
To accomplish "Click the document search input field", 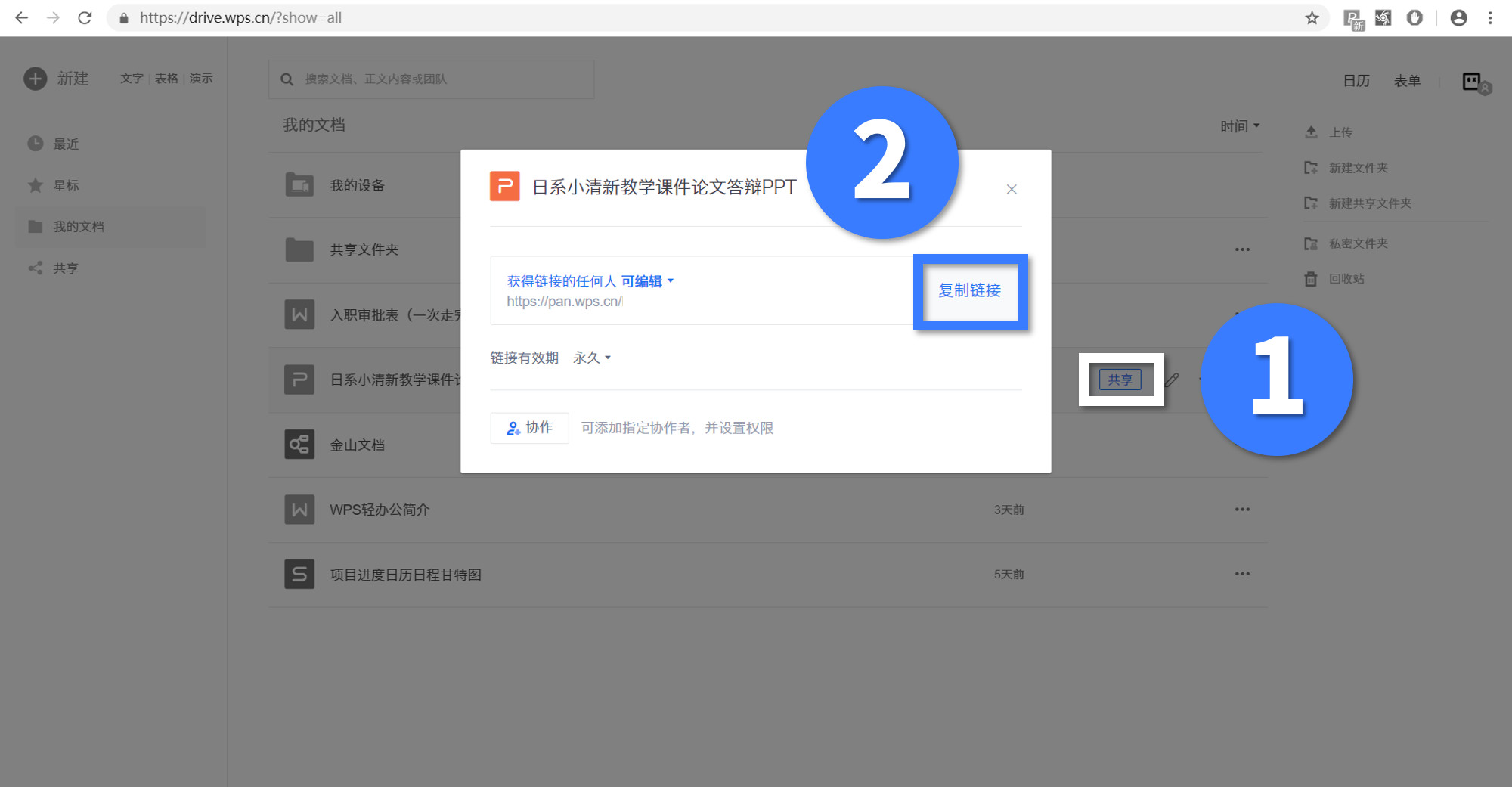I will [431, 79].
